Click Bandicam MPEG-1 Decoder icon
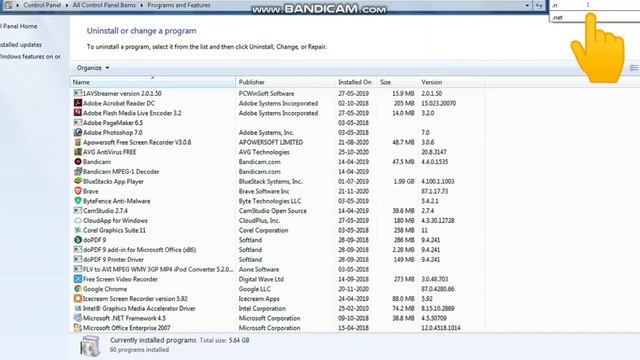Screen dimensions: 640x360 78,171
